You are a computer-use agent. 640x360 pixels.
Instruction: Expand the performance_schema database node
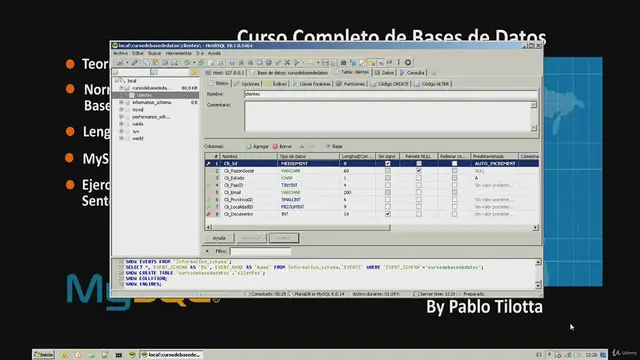point(121,117)
